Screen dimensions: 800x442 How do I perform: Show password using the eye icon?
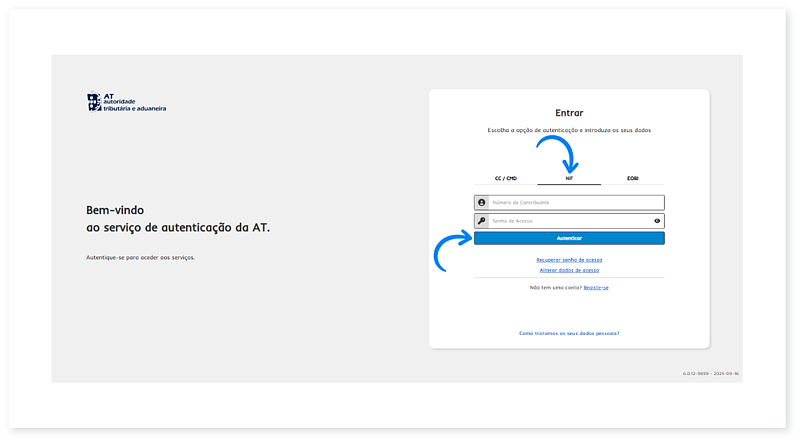pos(657,221)
